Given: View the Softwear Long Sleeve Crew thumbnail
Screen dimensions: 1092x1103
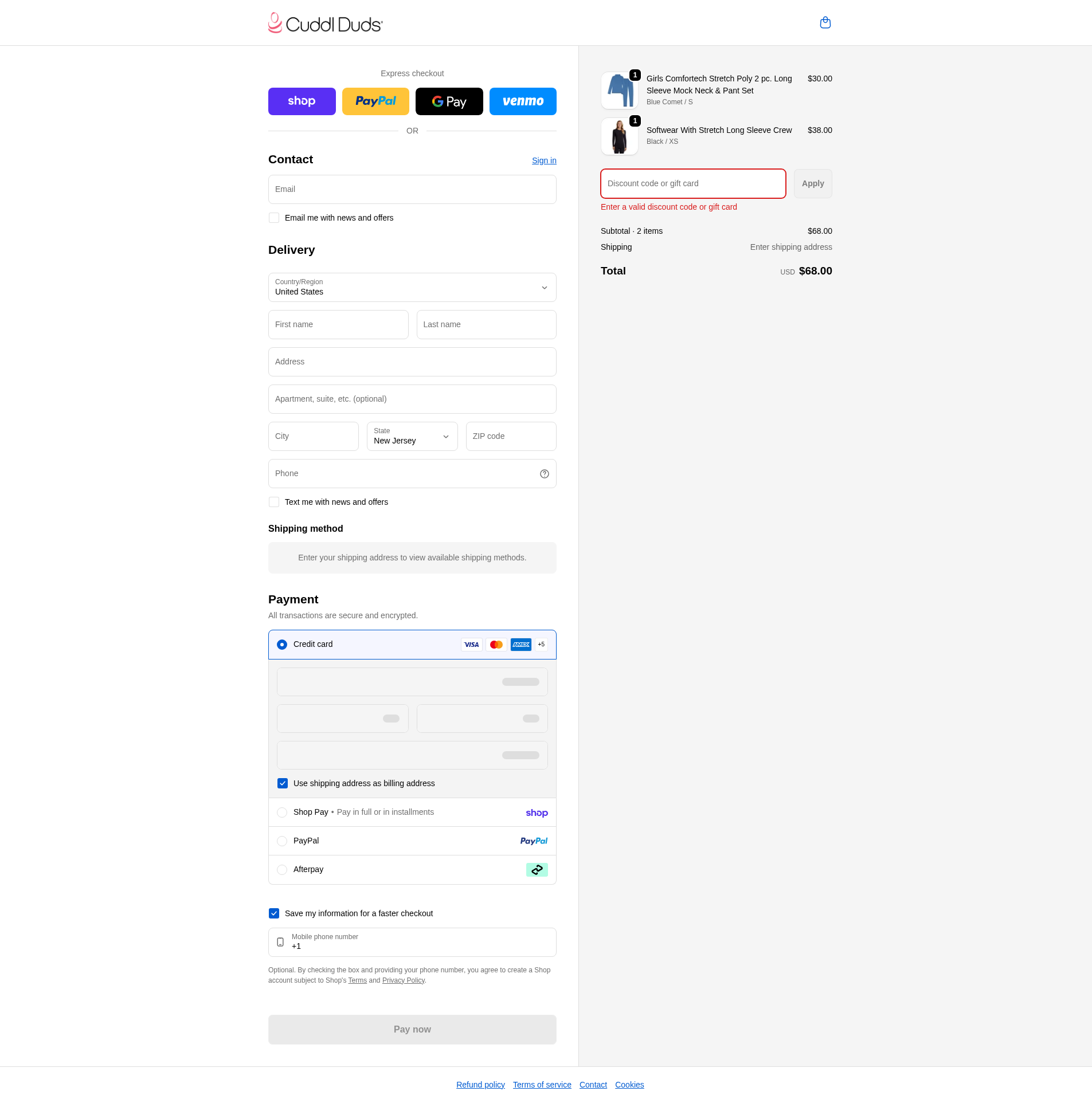Looking at the screenshot, I should click(x=619, y=136).
